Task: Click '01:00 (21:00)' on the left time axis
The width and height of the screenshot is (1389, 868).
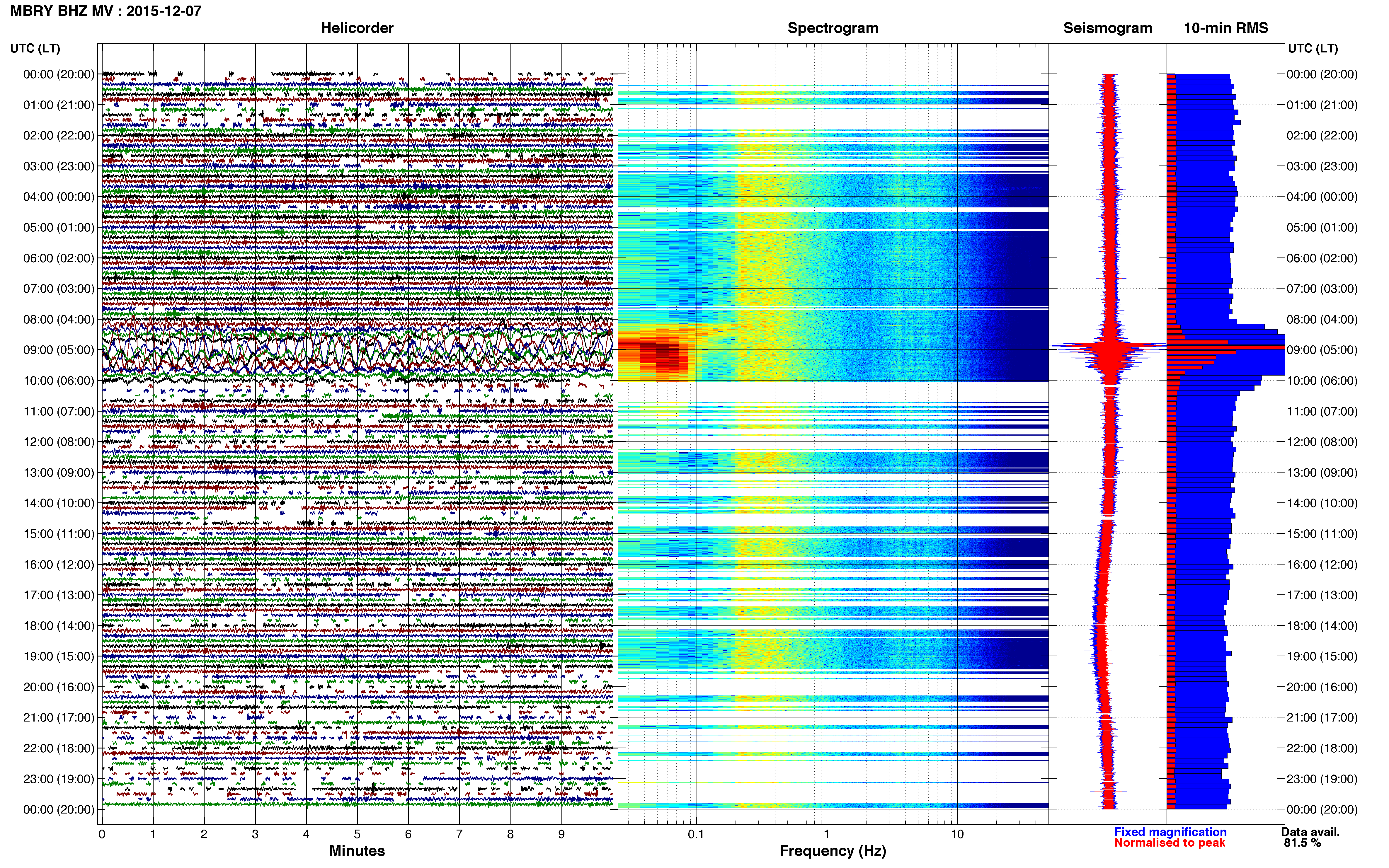Action: click(x=59, y=105)
